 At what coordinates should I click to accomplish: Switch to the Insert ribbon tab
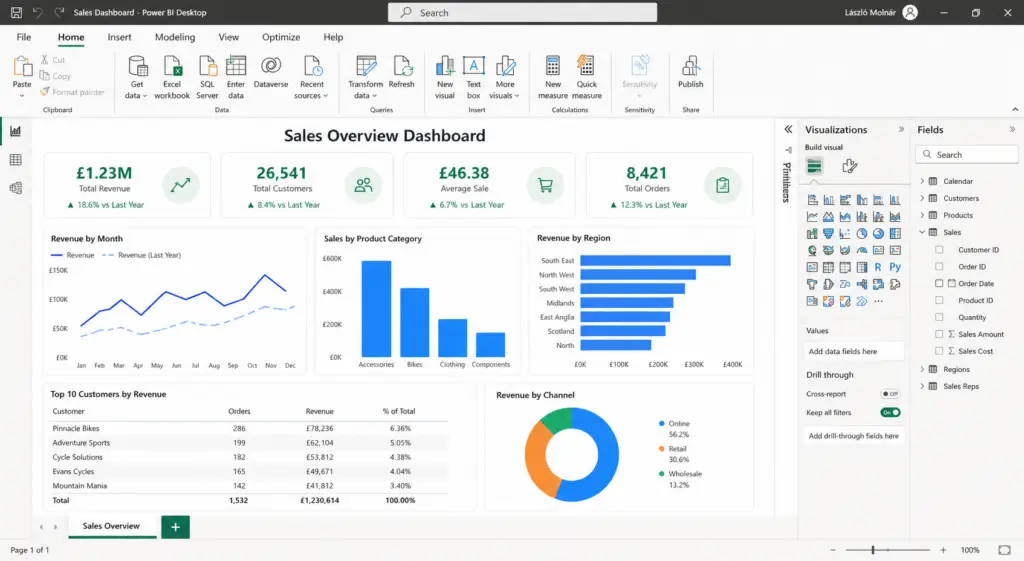click(120, 37)
